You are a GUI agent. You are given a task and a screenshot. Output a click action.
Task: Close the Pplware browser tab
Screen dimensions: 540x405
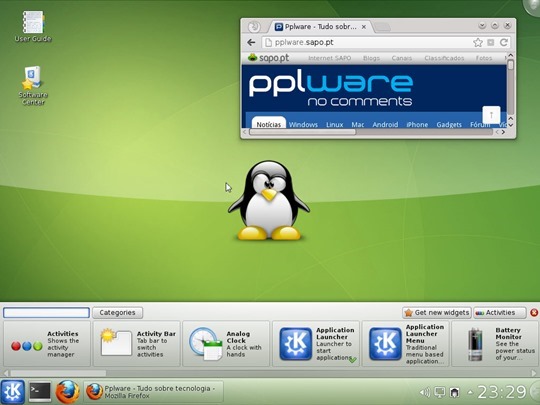click(364, 27)
